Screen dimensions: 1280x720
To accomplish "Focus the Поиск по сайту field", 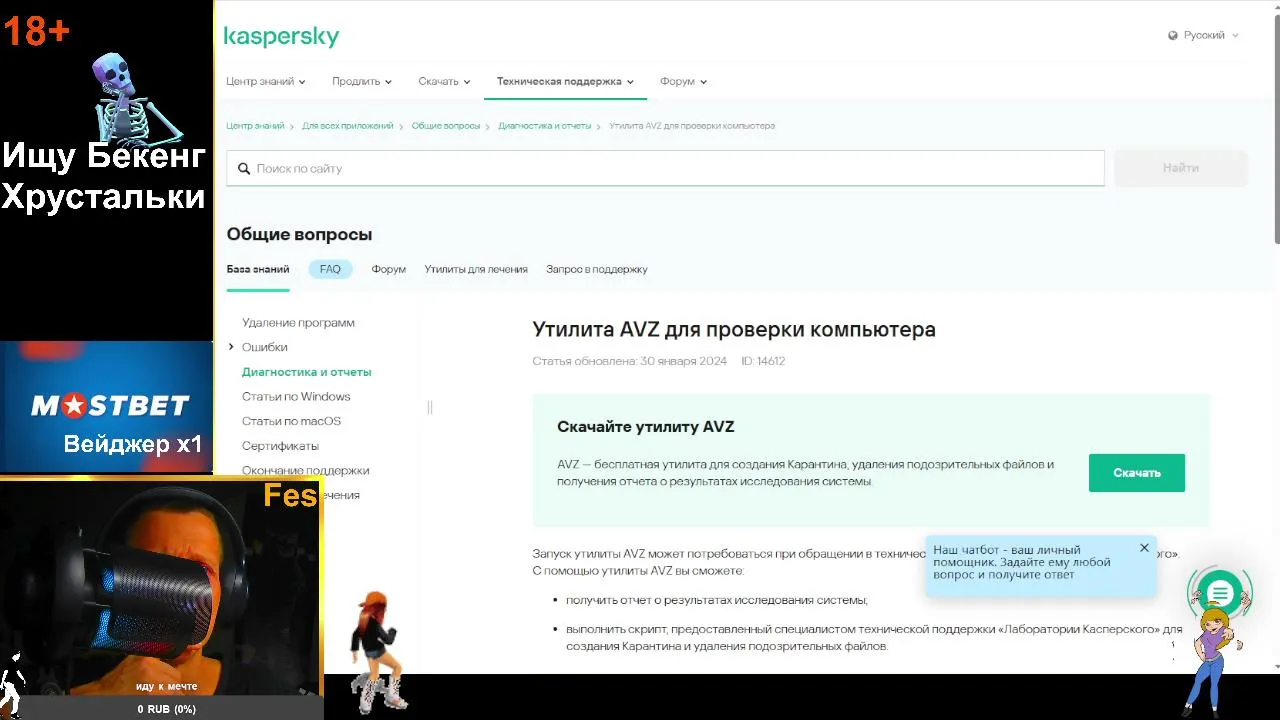I will pyautogui.click(x=666, y=168).
